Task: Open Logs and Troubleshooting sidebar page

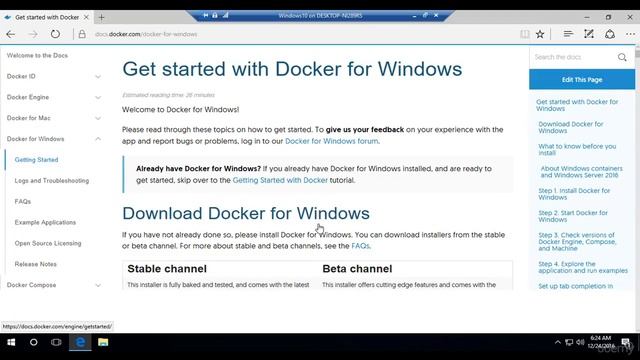Action: click(x=51, y=180)
